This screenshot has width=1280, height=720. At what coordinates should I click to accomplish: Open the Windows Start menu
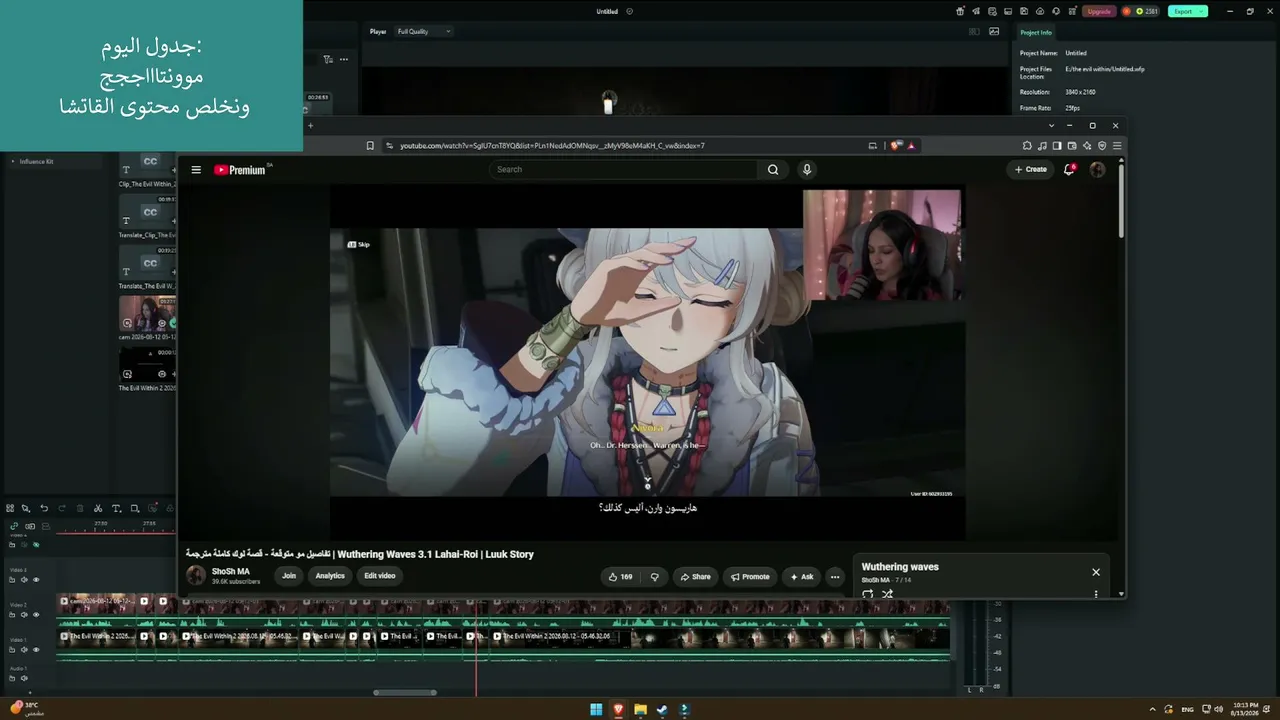click(596, 710)
